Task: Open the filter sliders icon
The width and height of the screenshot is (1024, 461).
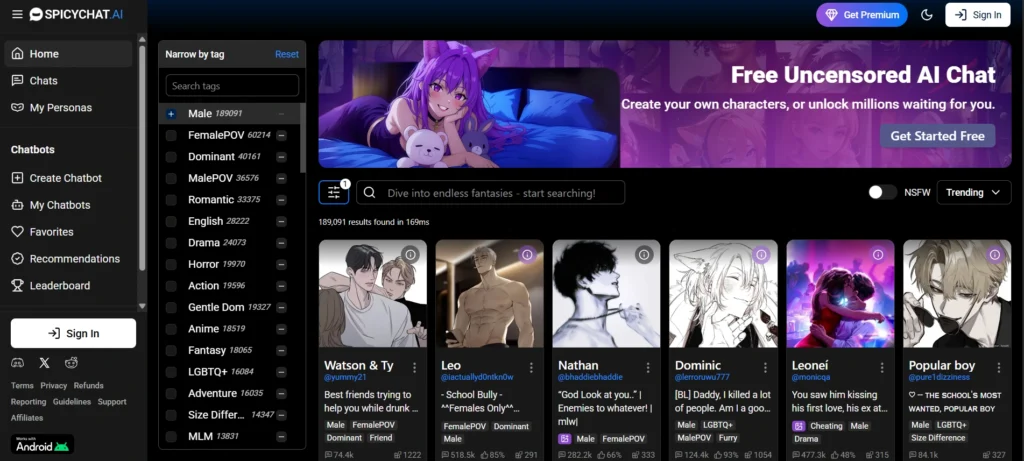Action: [334, 192]
